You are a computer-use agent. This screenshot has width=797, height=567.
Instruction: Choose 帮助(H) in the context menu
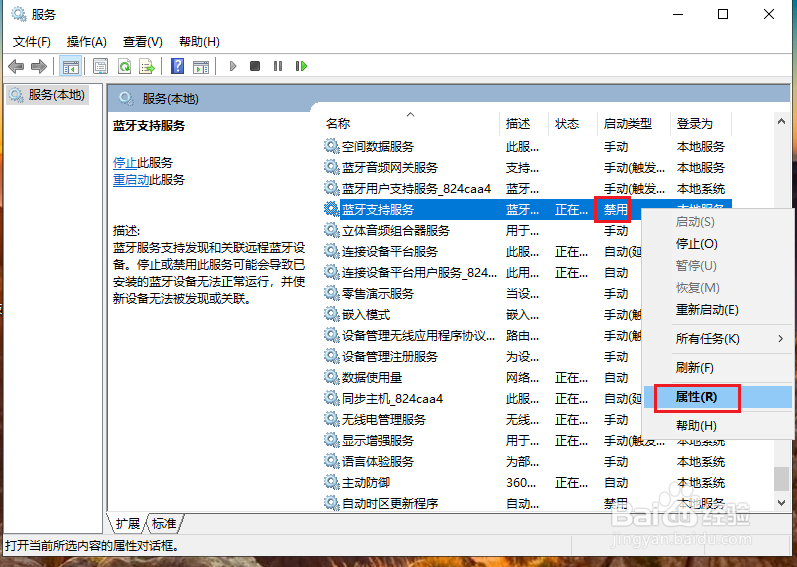pyautogui.click(x=717, y=426)
